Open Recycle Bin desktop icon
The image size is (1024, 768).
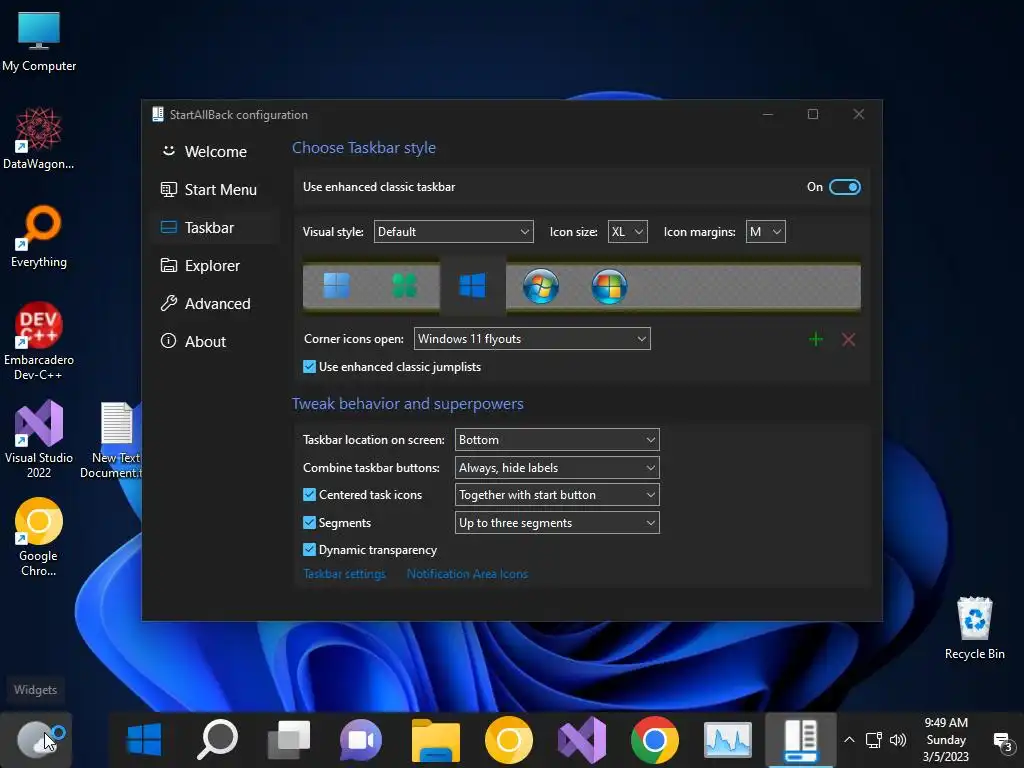coord(974,628)
